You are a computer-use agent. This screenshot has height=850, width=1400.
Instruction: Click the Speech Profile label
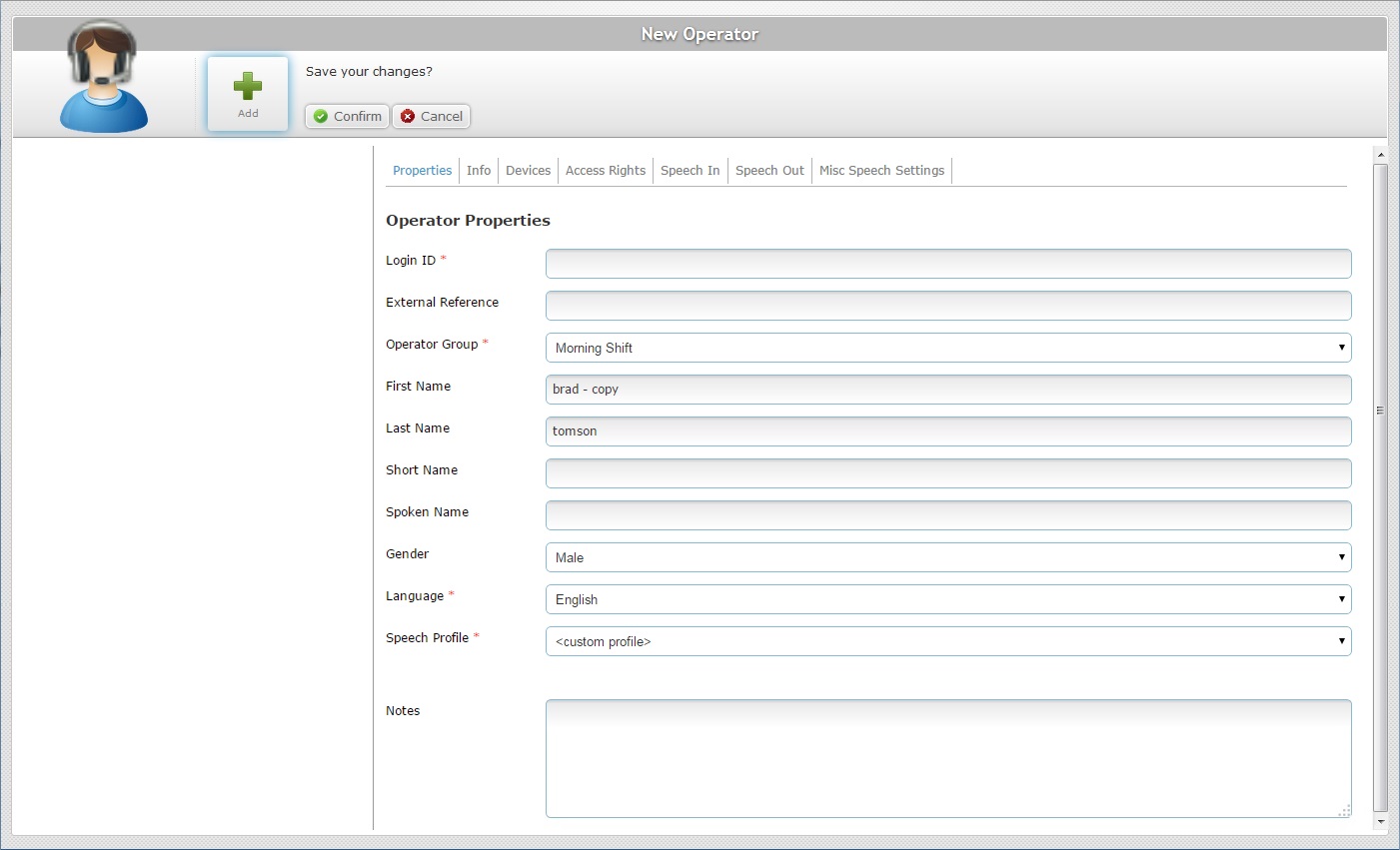427,638
